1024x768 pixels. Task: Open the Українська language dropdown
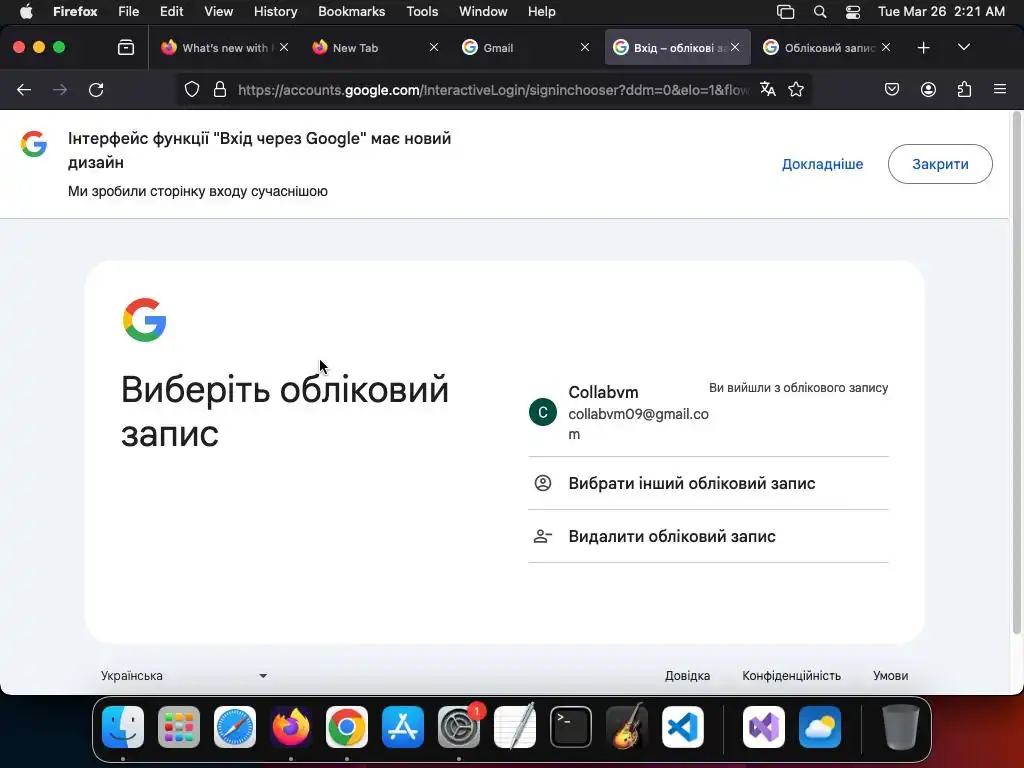pyautogui.click(x=184, y=676)
